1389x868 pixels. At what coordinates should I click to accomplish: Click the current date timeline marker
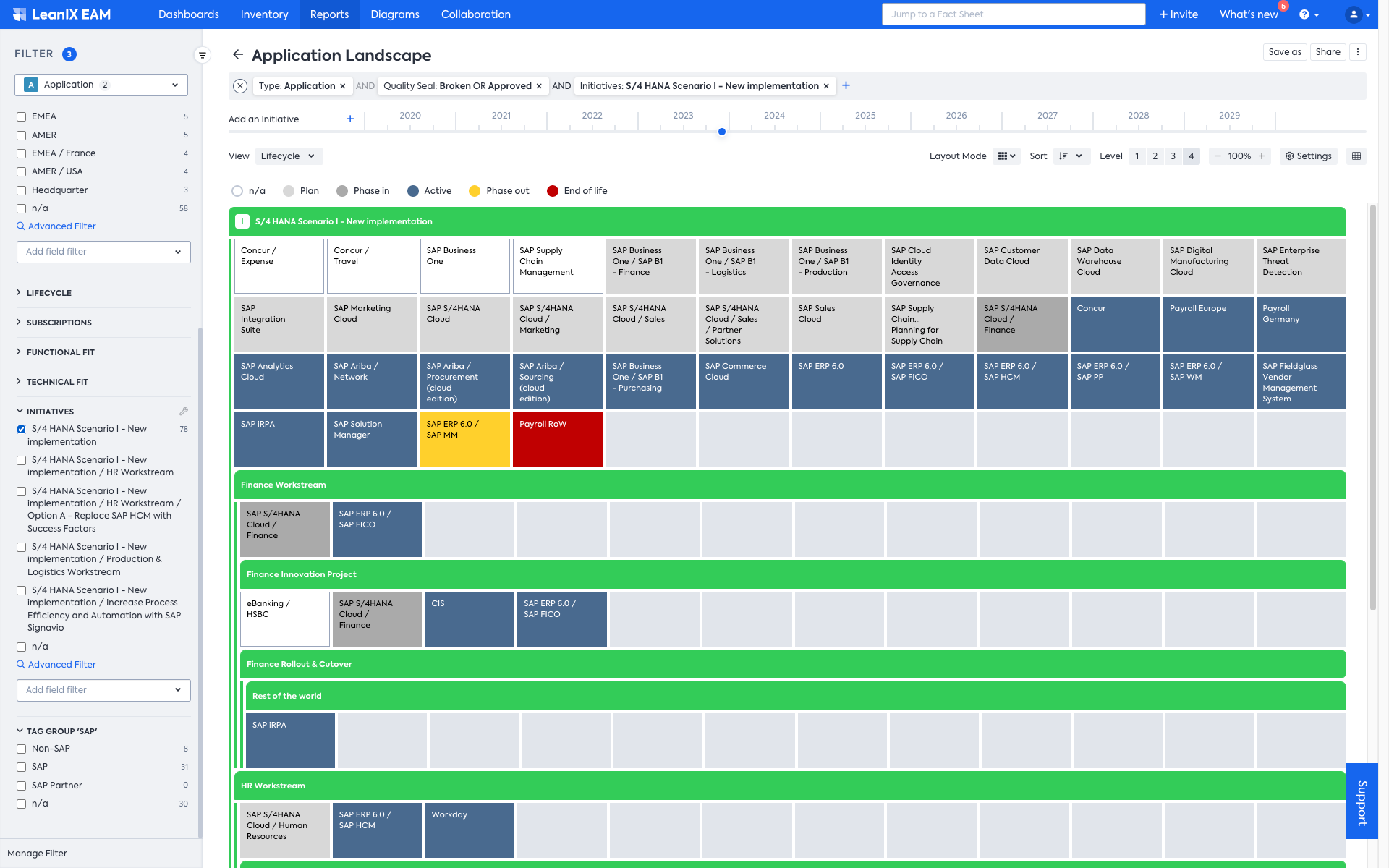[723, 131]
